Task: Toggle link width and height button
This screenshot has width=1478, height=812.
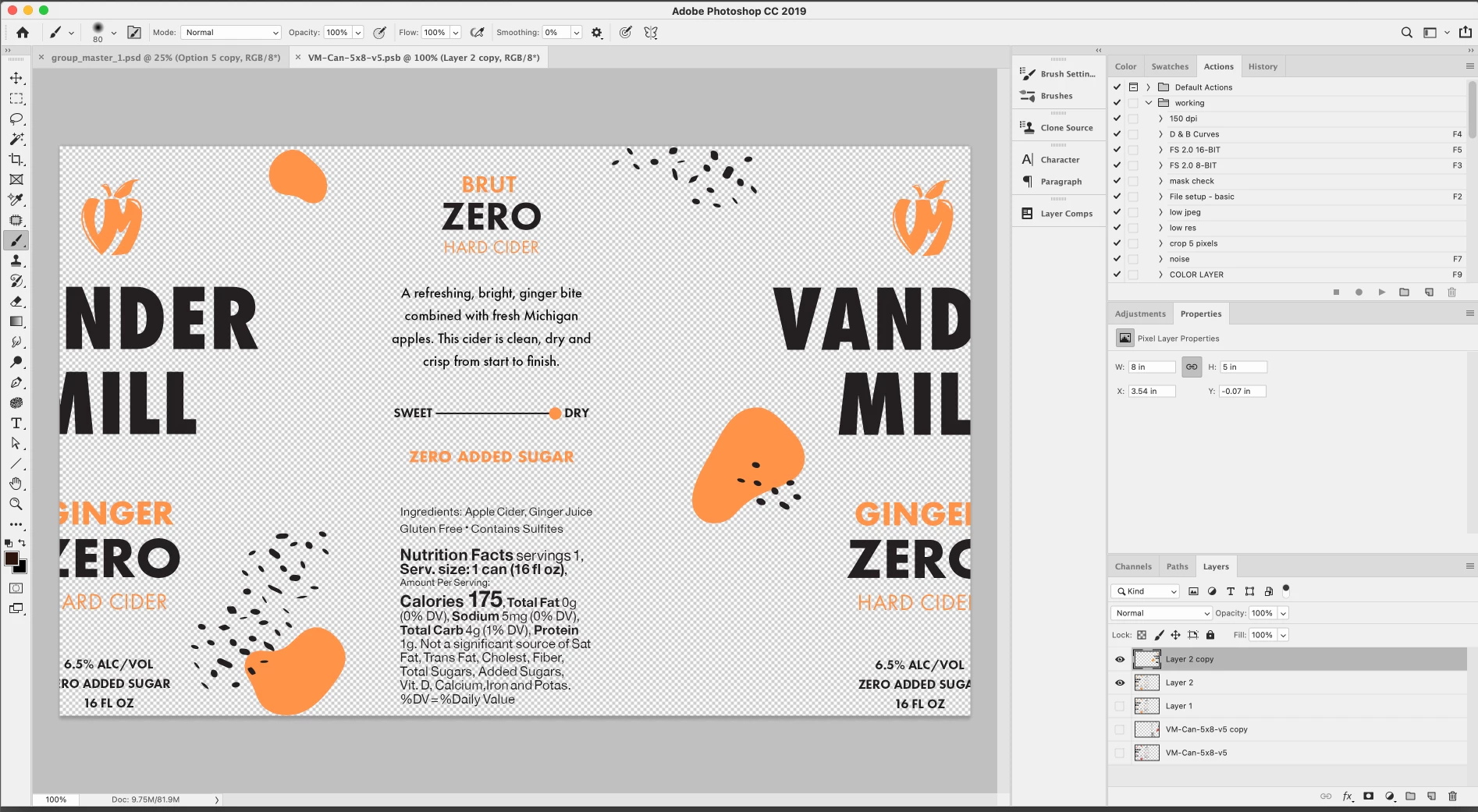Action: (x=1192, y=367)
